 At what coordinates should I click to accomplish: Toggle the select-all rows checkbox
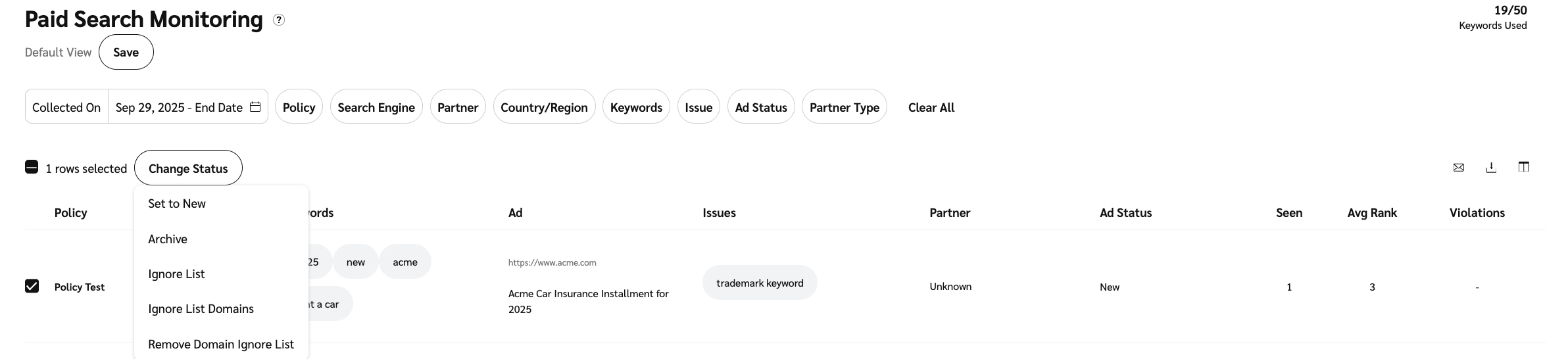coord(32,167)
